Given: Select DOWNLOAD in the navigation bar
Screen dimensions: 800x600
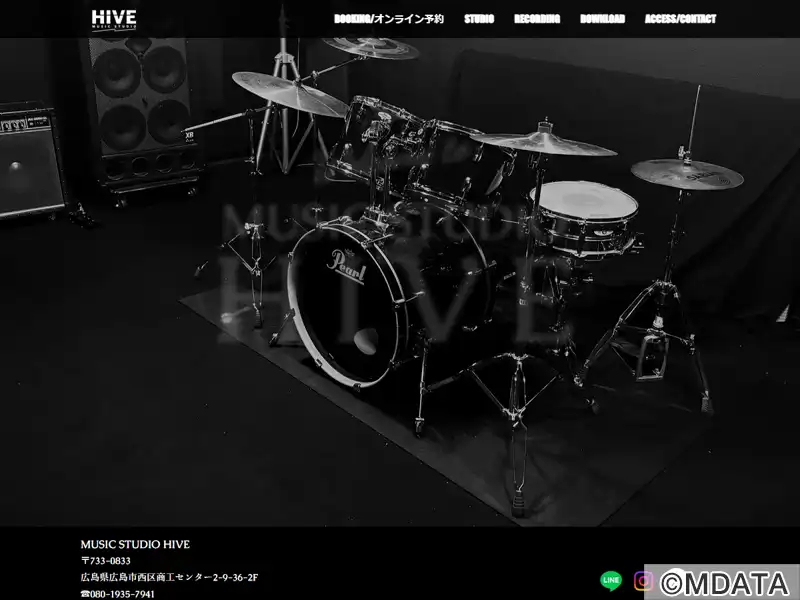Looking at the screenshot, I should pyautogui.click(x=602, y=19).
